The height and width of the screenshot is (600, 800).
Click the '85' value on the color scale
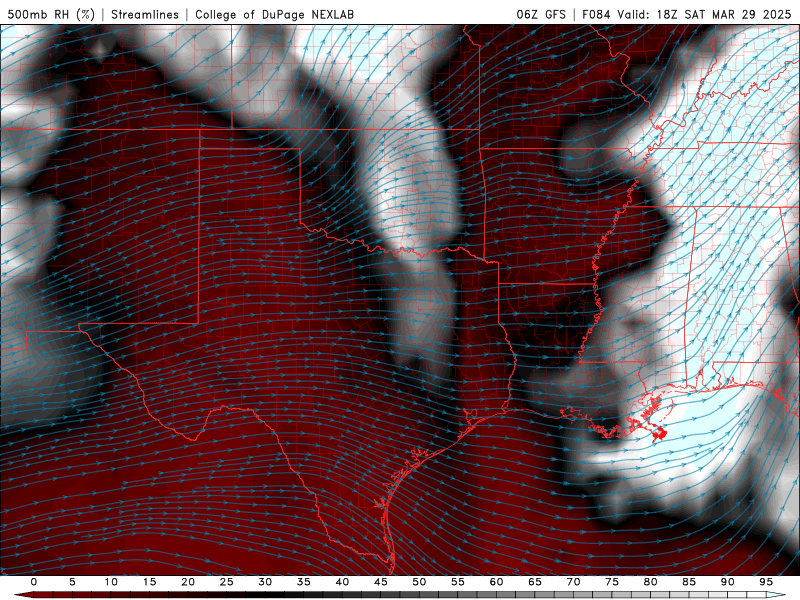(689, 582)
